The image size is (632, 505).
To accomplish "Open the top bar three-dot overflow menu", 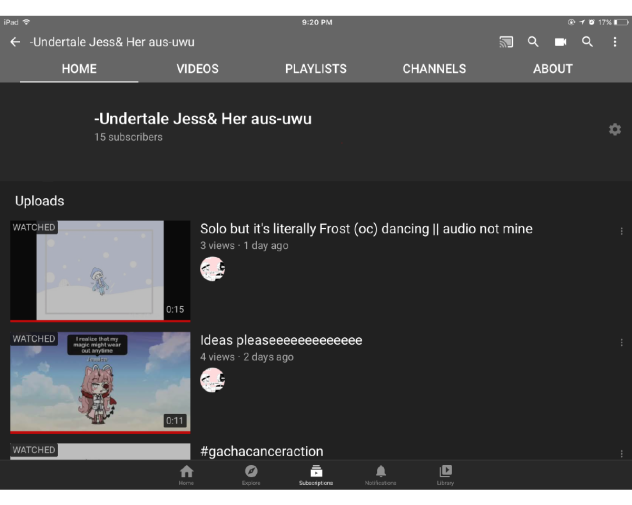I will (x=615, y=42).
